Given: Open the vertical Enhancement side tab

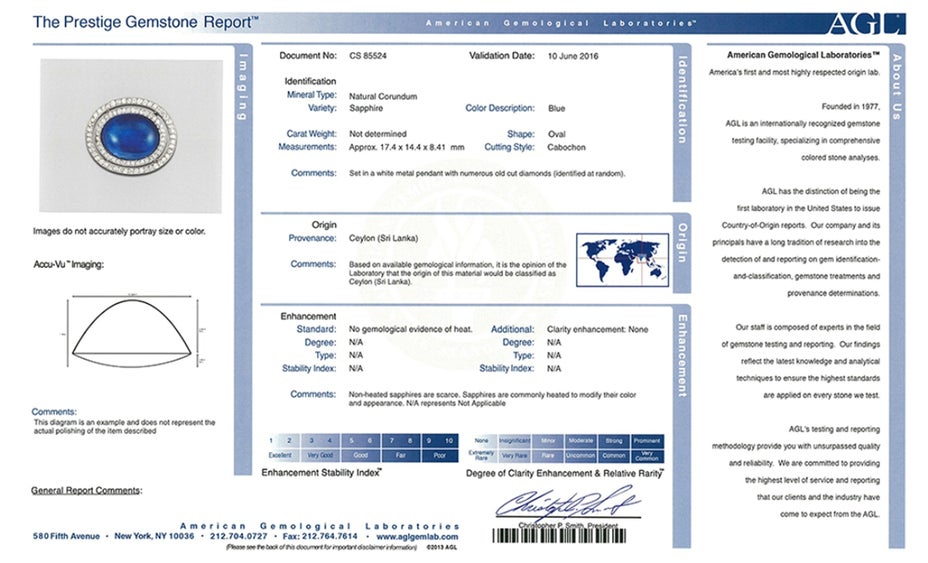Looking at the screenshot, I should tap(682, 354).
